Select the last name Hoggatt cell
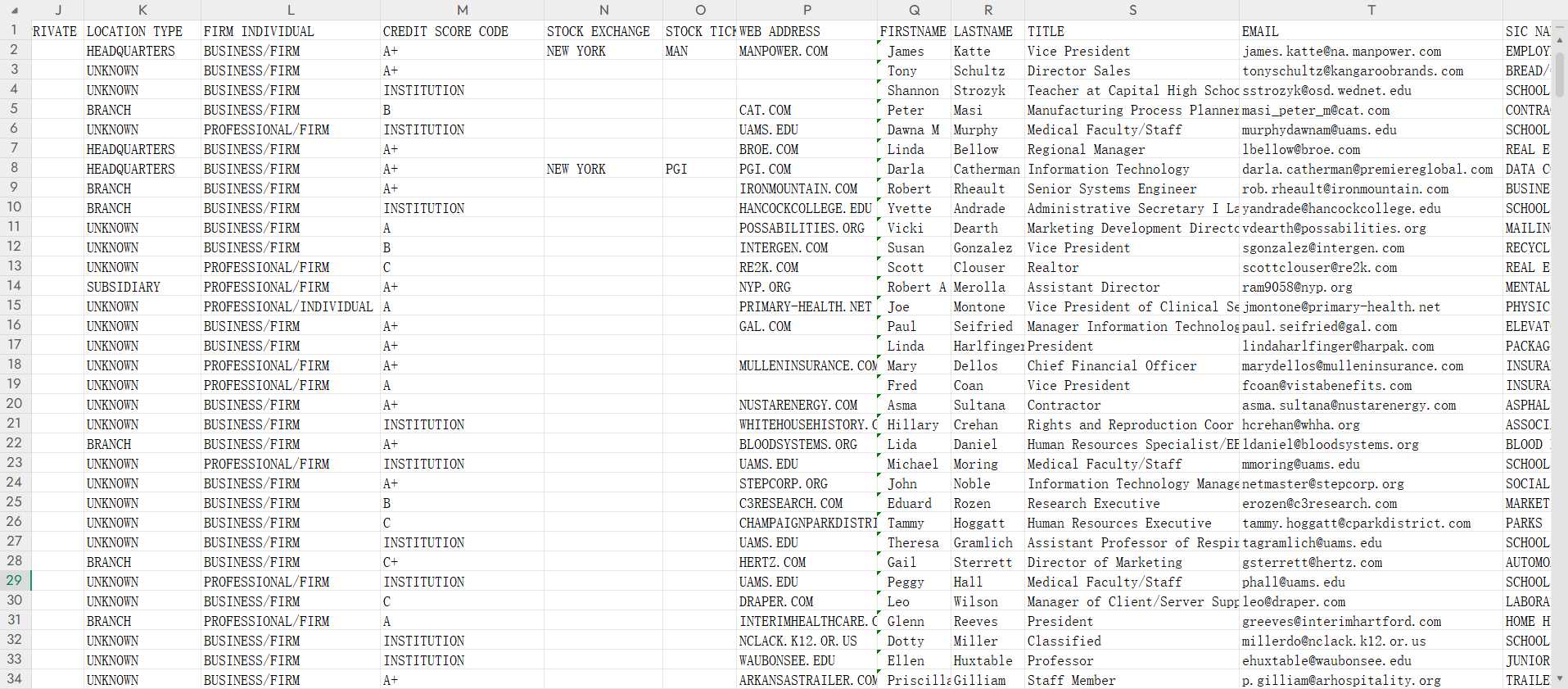This screenshot has width=1568, height=689. [x=987, y=522]
